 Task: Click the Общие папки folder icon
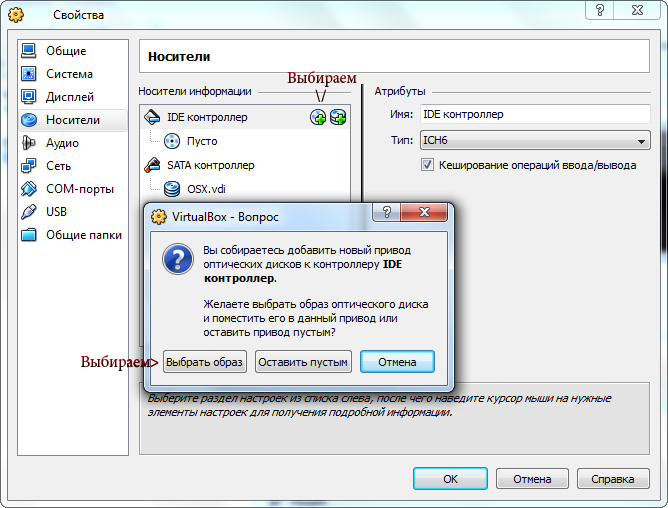[x=29, y=235]
